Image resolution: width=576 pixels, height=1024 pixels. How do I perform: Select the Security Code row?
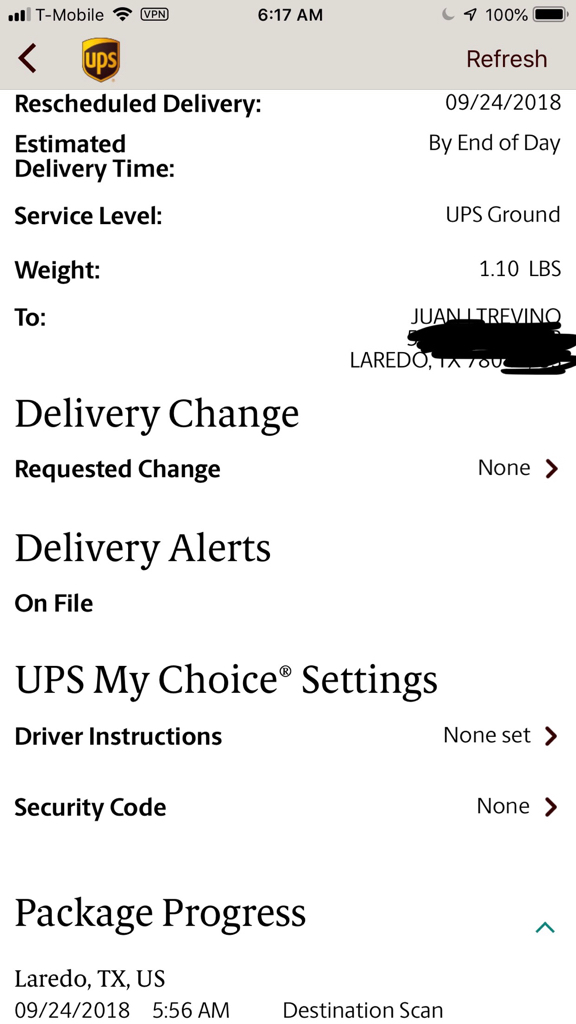click(288, 807)
